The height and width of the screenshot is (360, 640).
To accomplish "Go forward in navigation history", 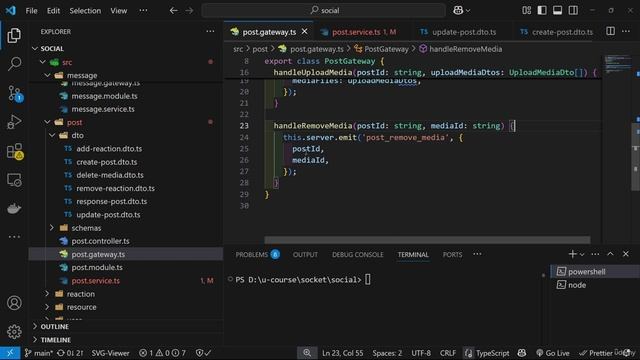I will [189, 11].
